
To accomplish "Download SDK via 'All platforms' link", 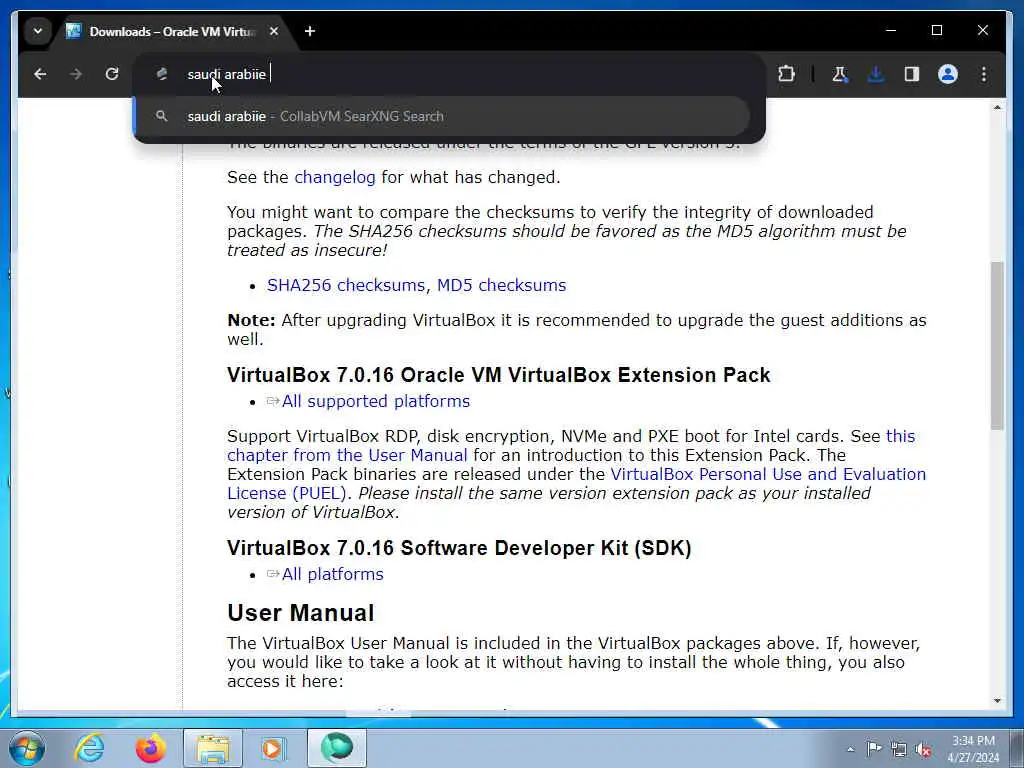I will 332,574.
